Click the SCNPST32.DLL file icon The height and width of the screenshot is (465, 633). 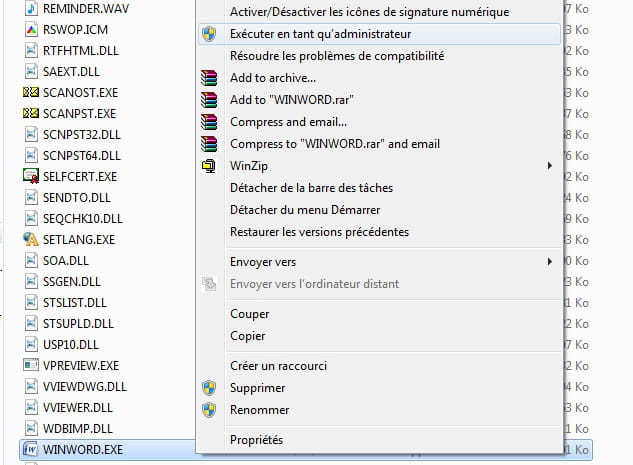31,134
